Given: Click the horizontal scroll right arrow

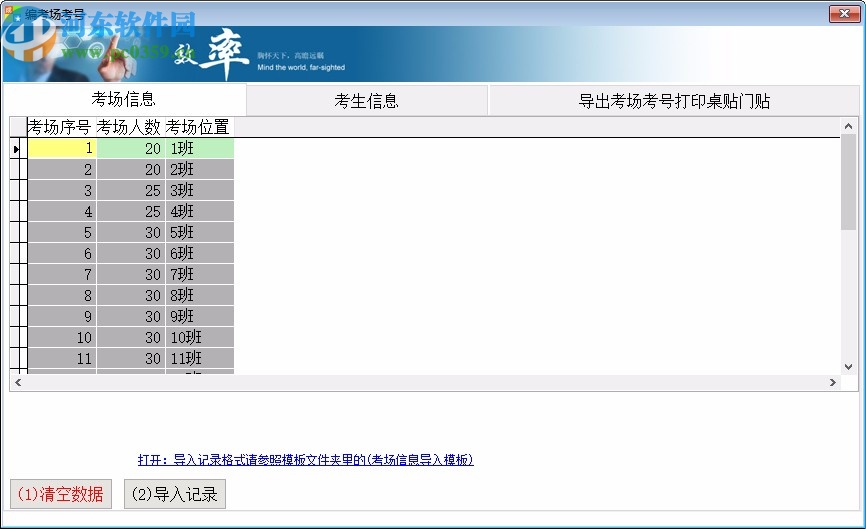Looking at the screenshot, I should [832, 382].
